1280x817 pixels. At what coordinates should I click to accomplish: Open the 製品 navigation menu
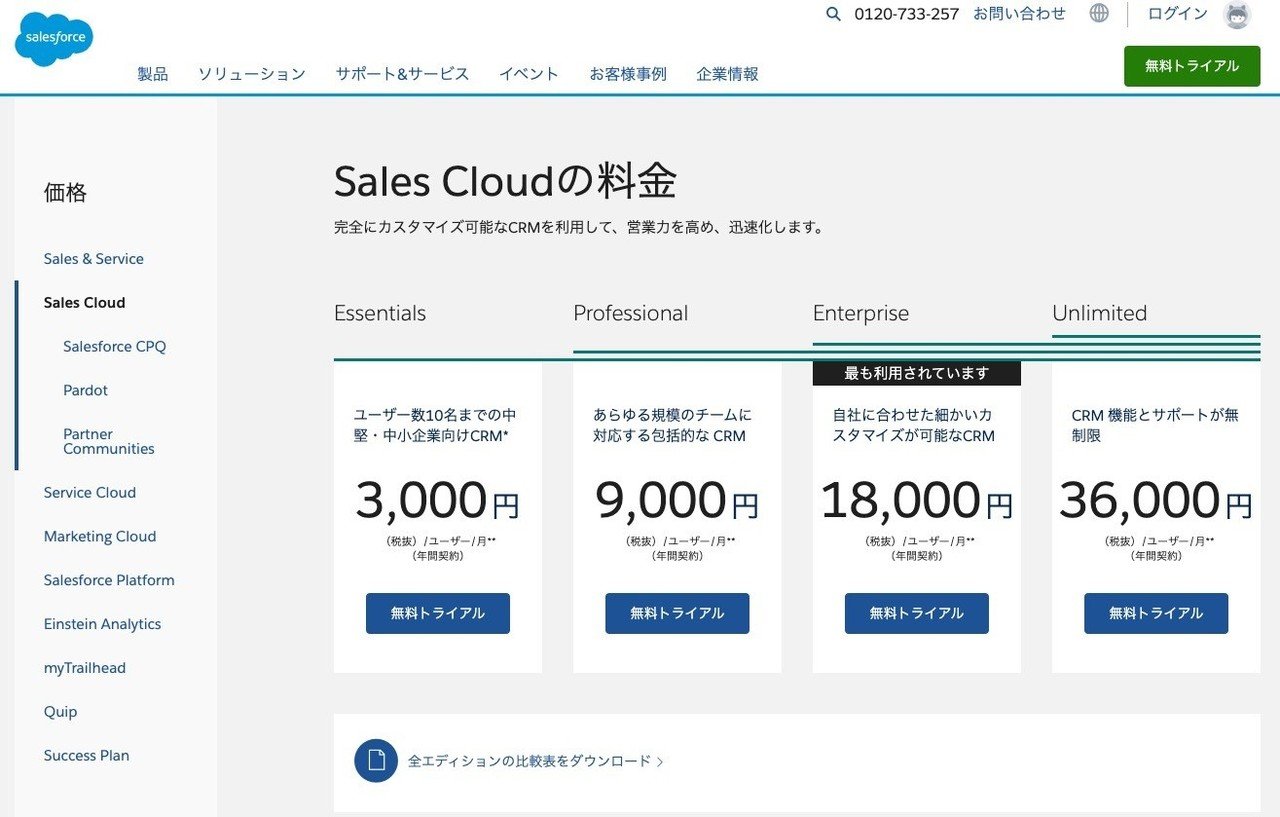coord(153,74)
